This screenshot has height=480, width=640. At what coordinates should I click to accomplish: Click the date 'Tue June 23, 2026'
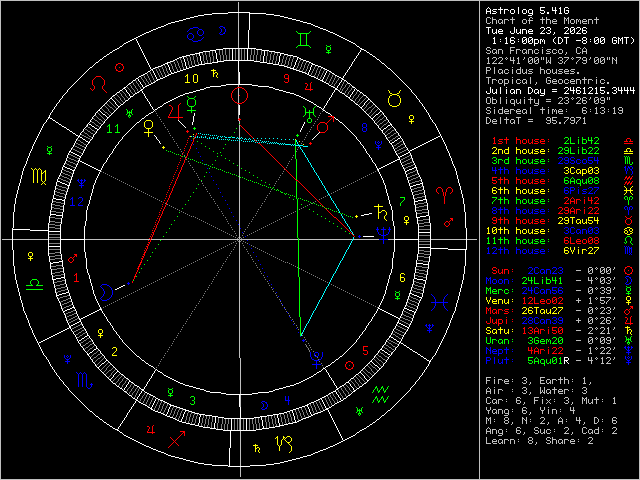tap(537, 31)
